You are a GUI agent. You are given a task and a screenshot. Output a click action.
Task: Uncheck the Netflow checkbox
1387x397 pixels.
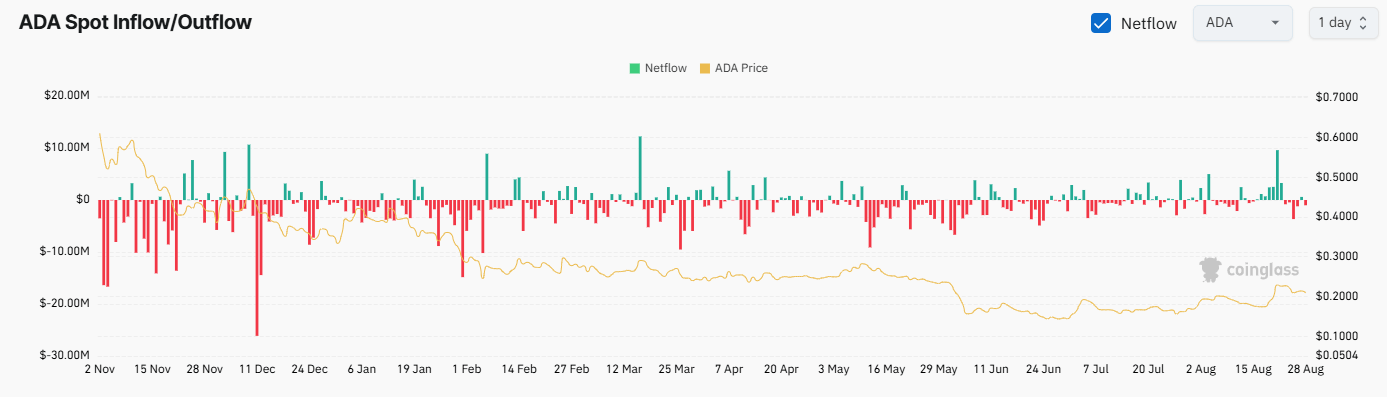[x=1101, y=23]
